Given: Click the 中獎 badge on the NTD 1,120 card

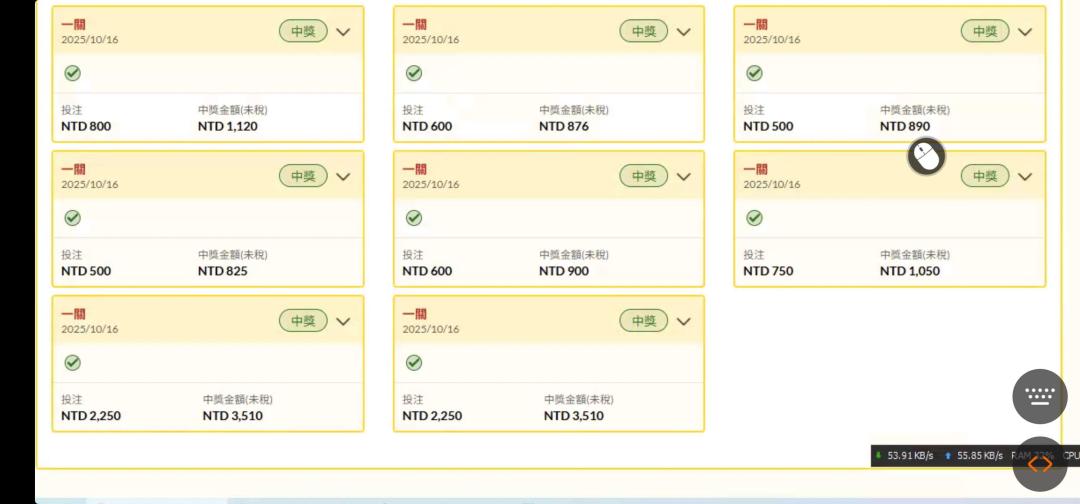Looking at the screenshot, I should pos(303,32).
